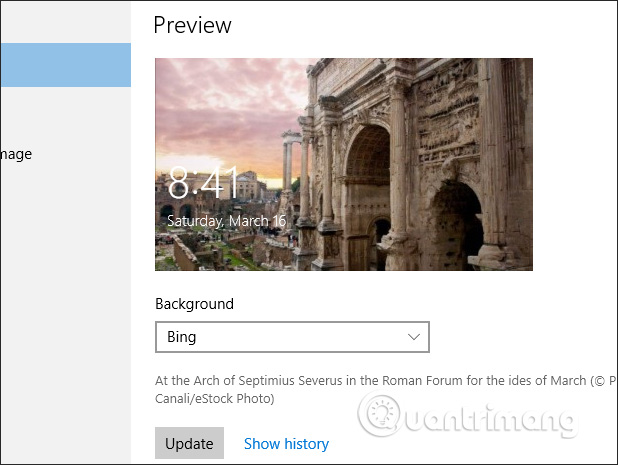The image size is (618, 465).
Task: Open the Show history link
Action: (x=286, y=443)
